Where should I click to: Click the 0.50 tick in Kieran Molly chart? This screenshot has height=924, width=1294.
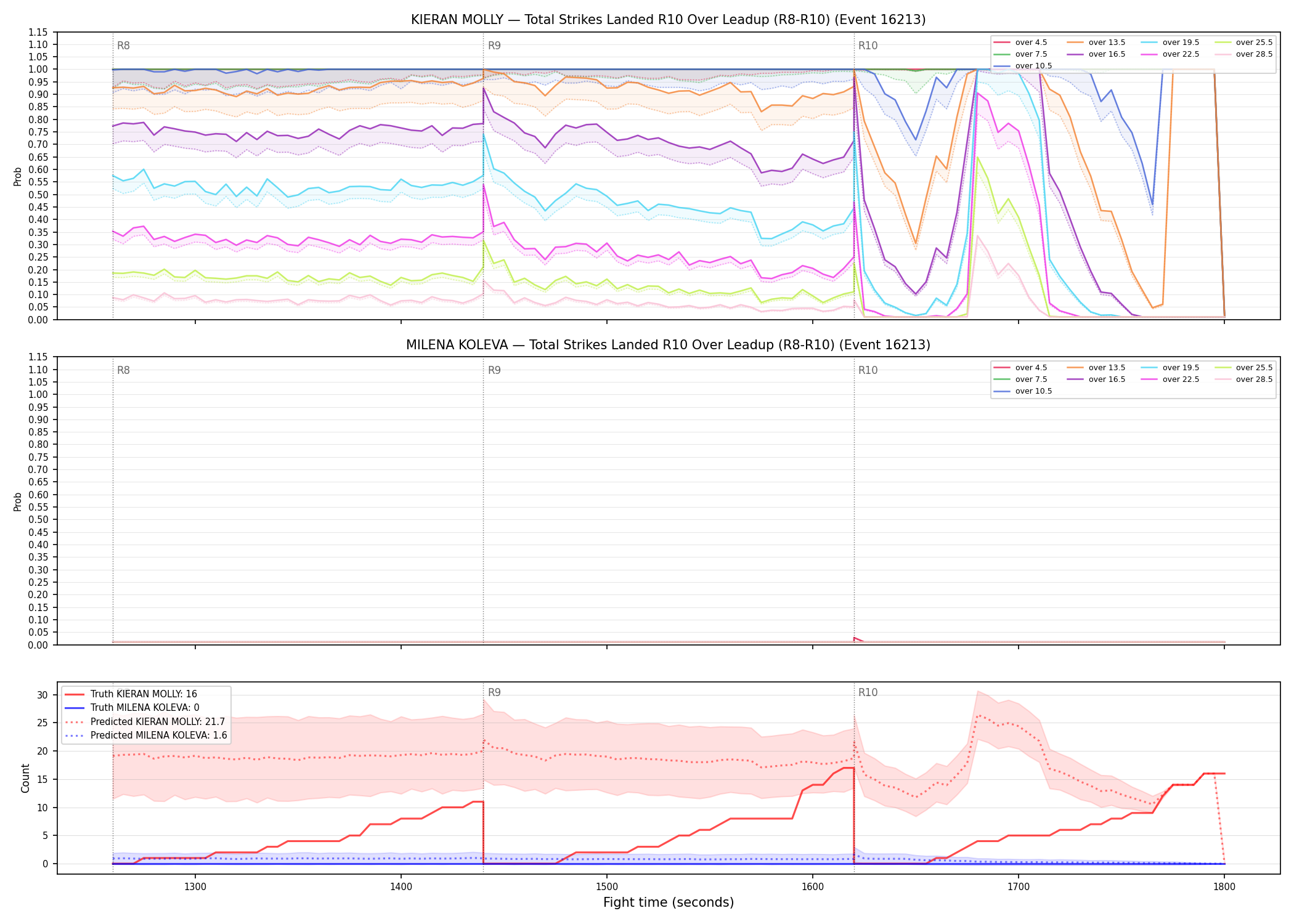(x=39, y=195)
